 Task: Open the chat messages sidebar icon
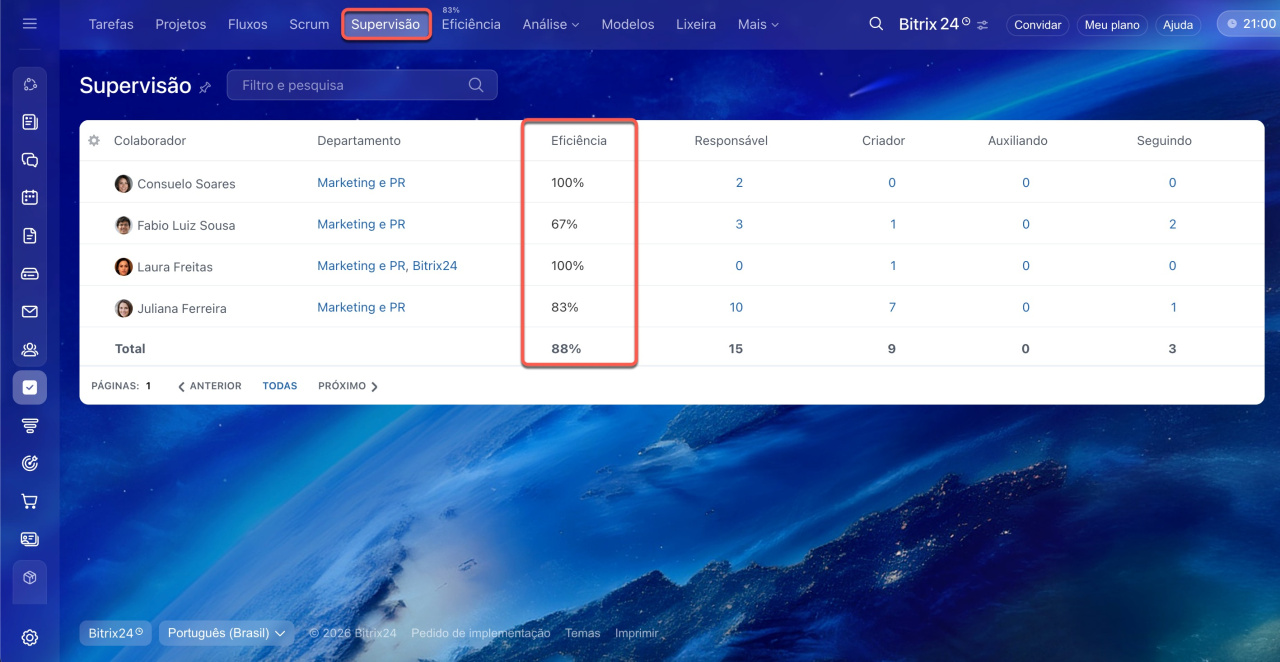[x=30, y=160]
